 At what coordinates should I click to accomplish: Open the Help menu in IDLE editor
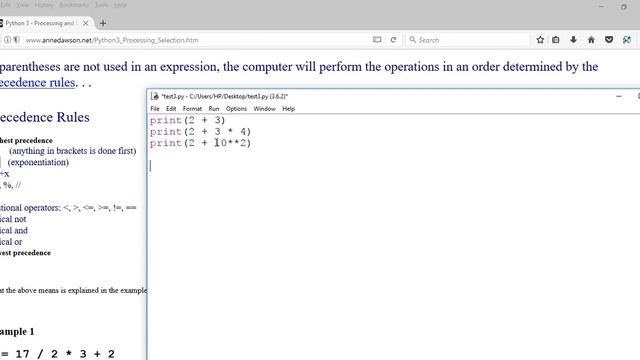(x=289, y=109)
